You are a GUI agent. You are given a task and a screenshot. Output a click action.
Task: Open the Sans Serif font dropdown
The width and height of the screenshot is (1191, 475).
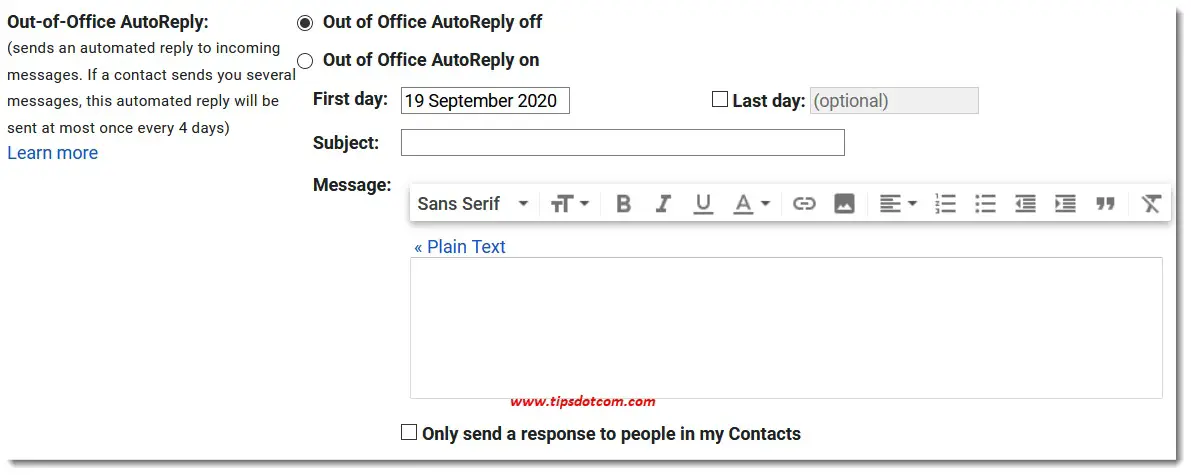pyautogui.click(x=472, y=204)
